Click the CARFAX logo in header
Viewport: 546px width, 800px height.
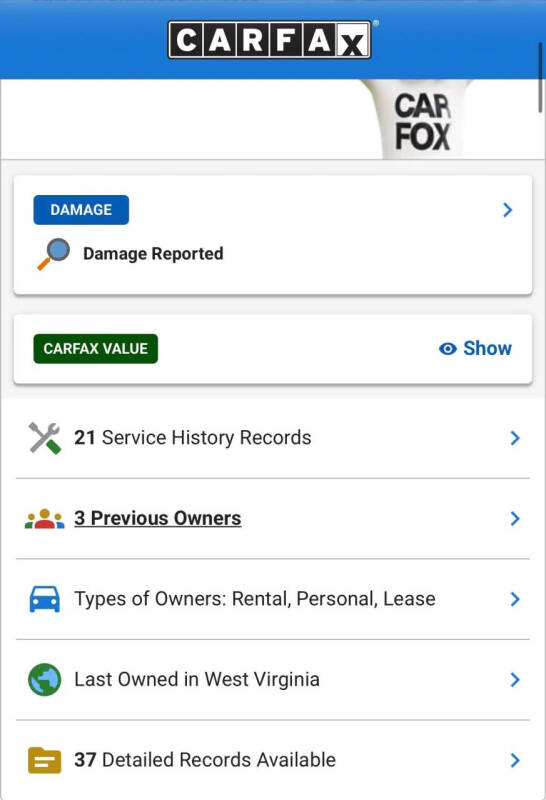point(269,40)
